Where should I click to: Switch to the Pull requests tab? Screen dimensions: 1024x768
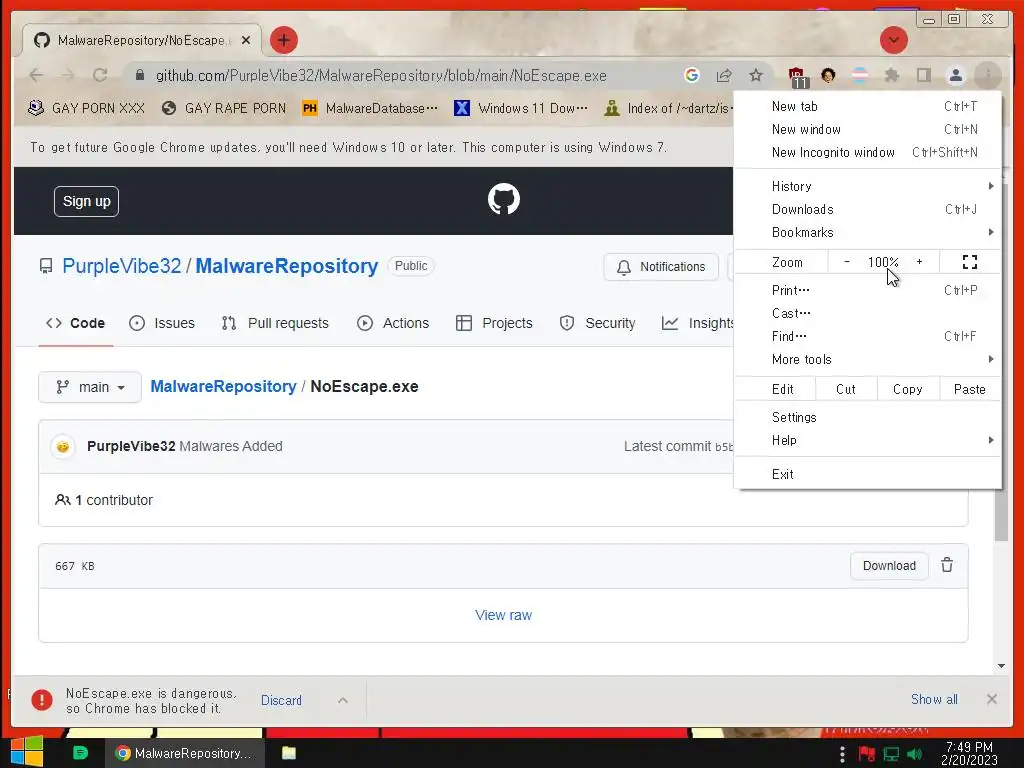pyautogui.click(x=275, y=323)
